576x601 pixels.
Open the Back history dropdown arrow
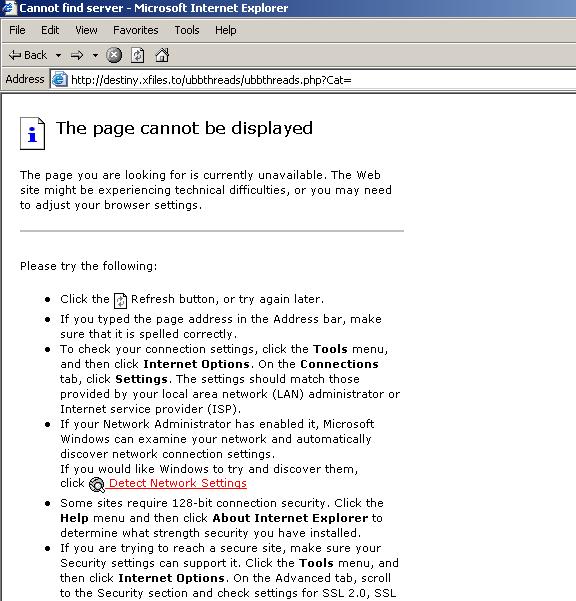(58, 56)
